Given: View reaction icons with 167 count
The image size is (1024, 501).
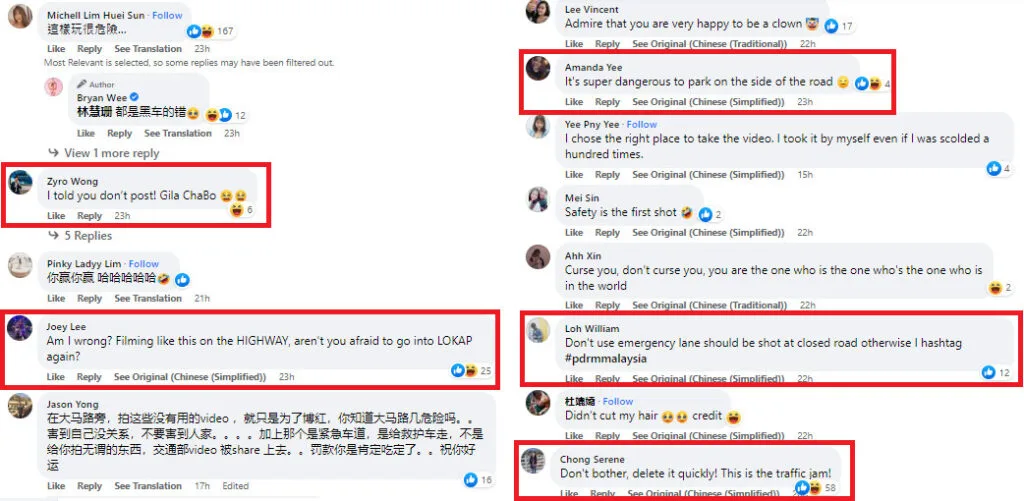Looking at the screenshot, I should pyautogui.click(x=210, y=31).
